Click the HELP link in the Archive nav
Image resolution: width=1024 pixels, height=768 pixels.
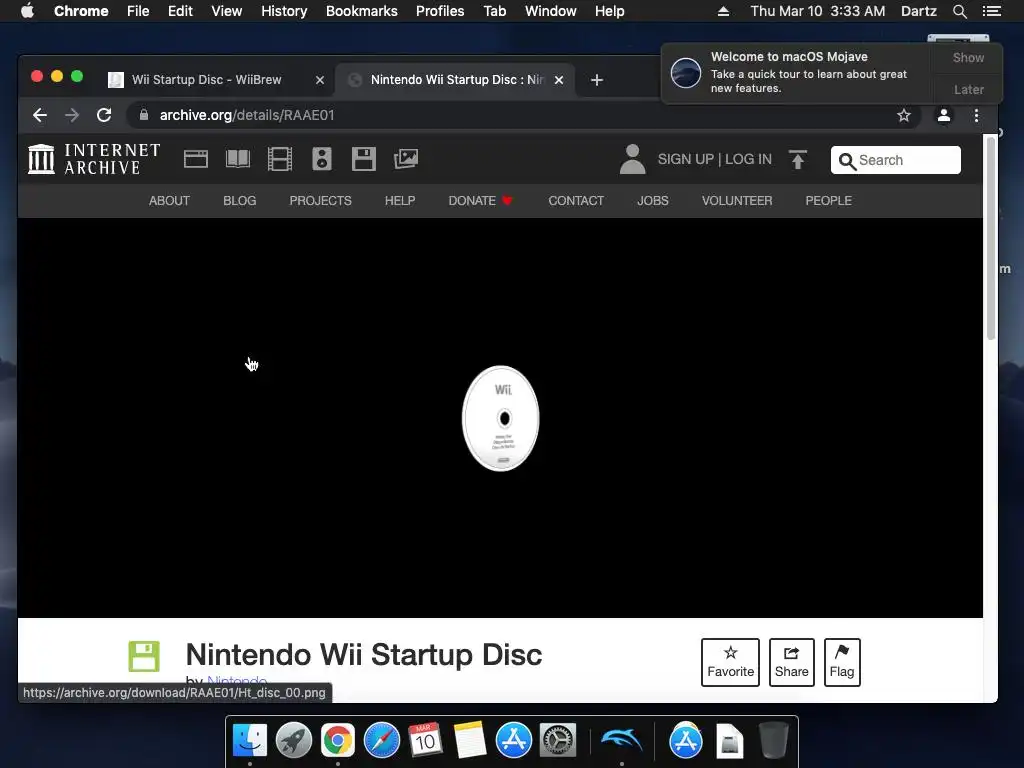[x=400, y=200]
